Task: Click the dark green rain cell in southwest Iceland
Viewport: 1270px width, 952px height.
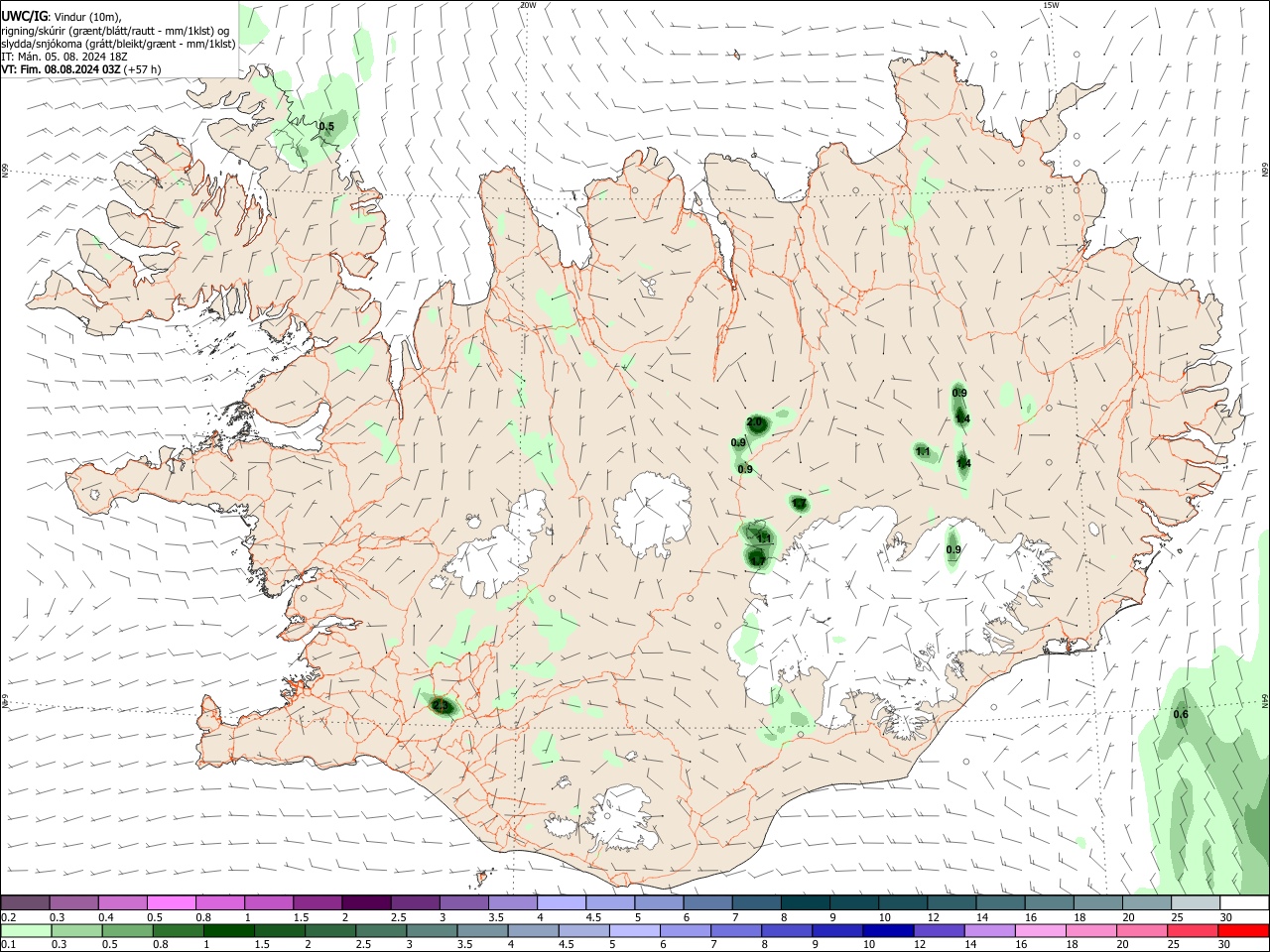Action: 442,706
